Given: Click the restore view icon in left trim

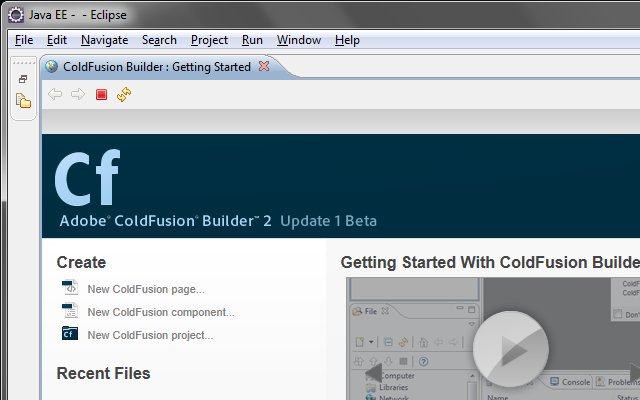Looking at the screenshot, I should pyautogui.click(x=23, y=79).
